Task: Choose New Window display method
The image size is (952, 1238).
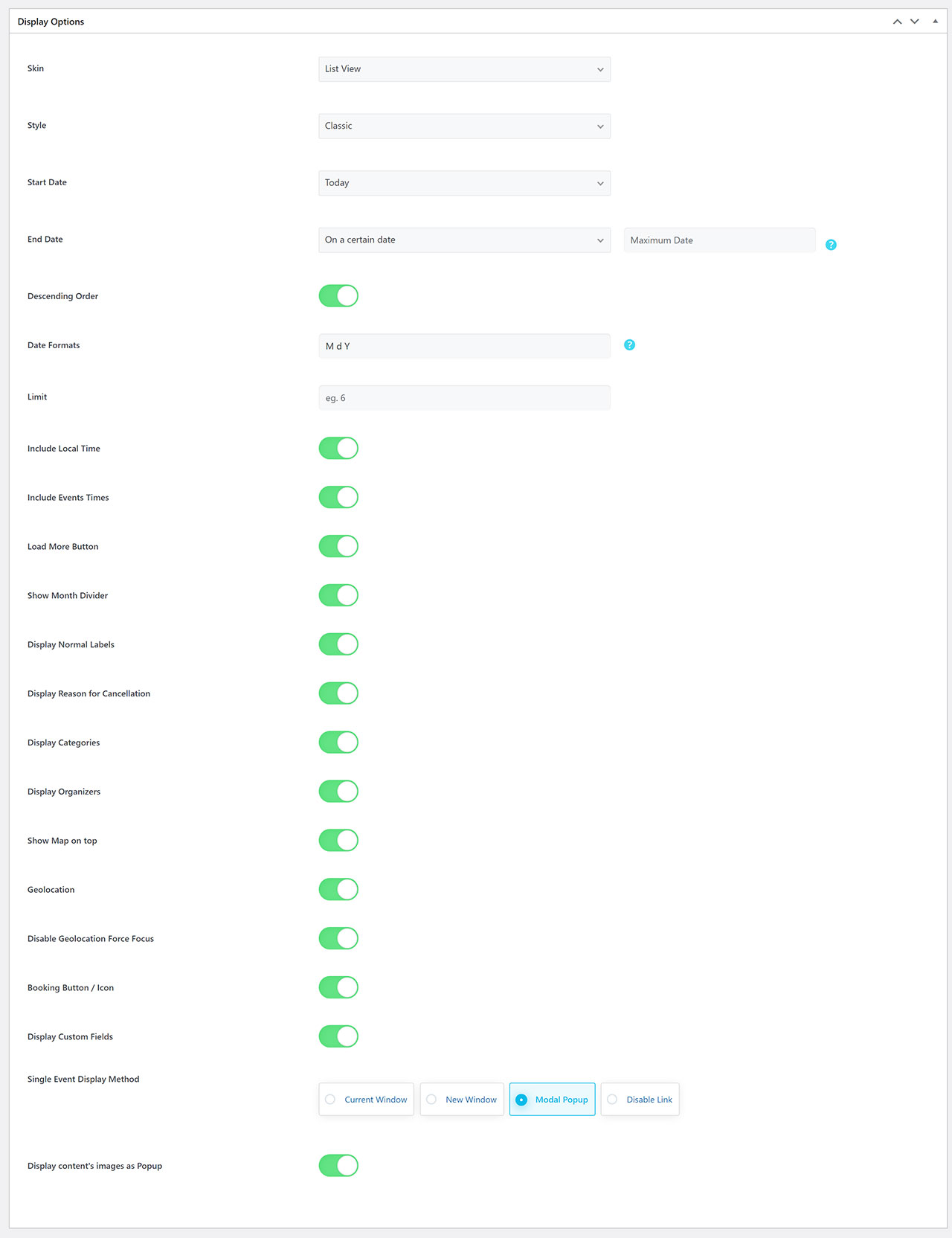Action: click(462, 1100)
